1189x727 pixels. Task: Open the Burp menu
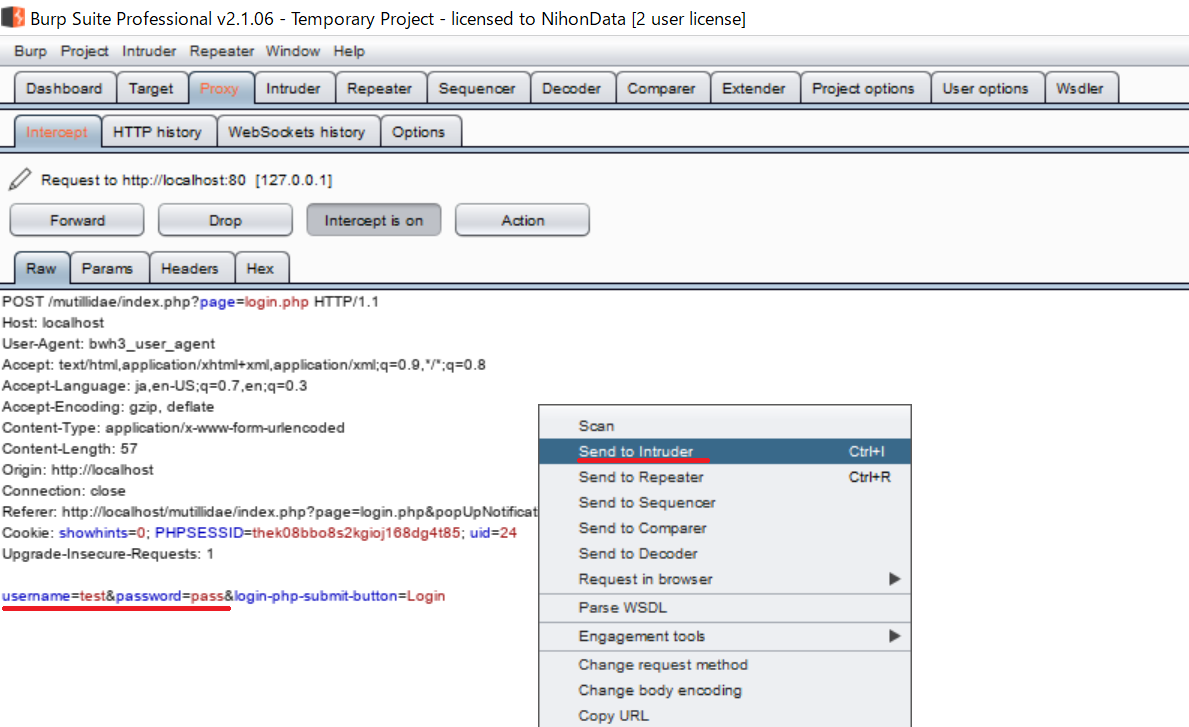coord(30,51)
